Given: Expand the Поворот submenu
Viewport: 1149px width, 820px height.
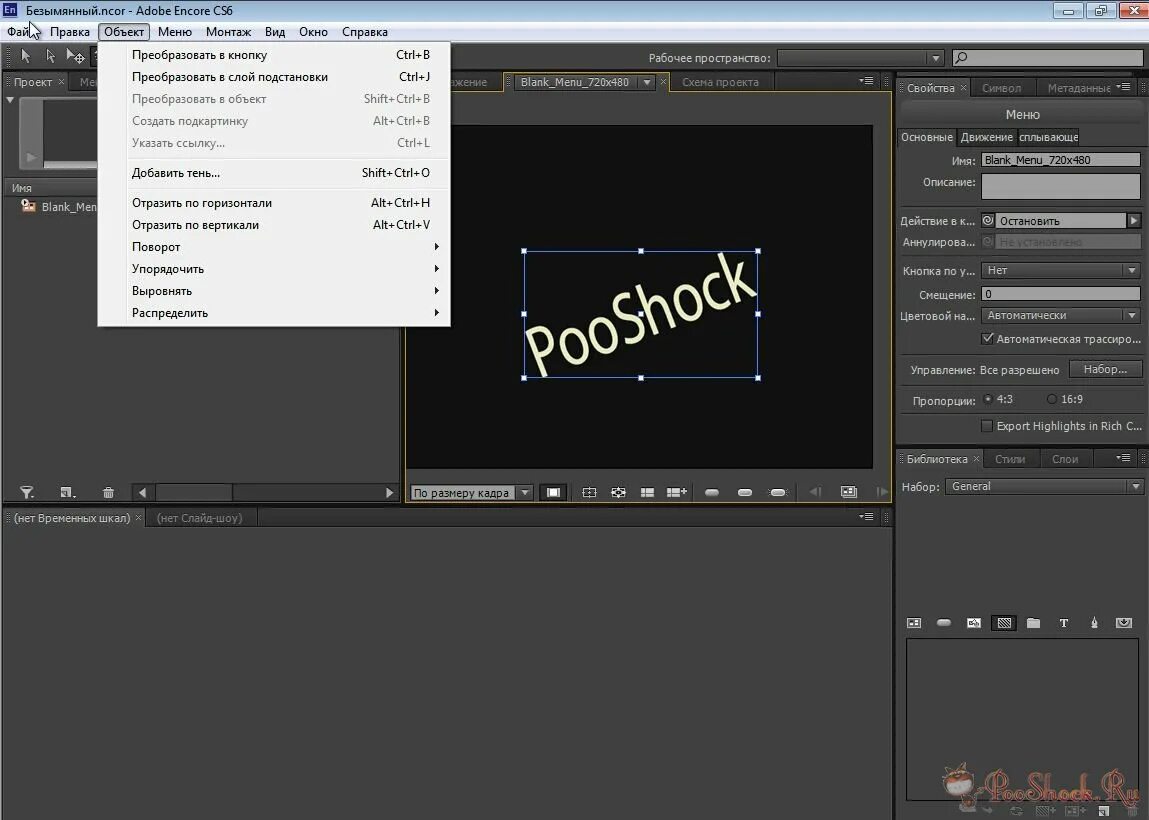Looking at the screenshot, I should point(274,247).
